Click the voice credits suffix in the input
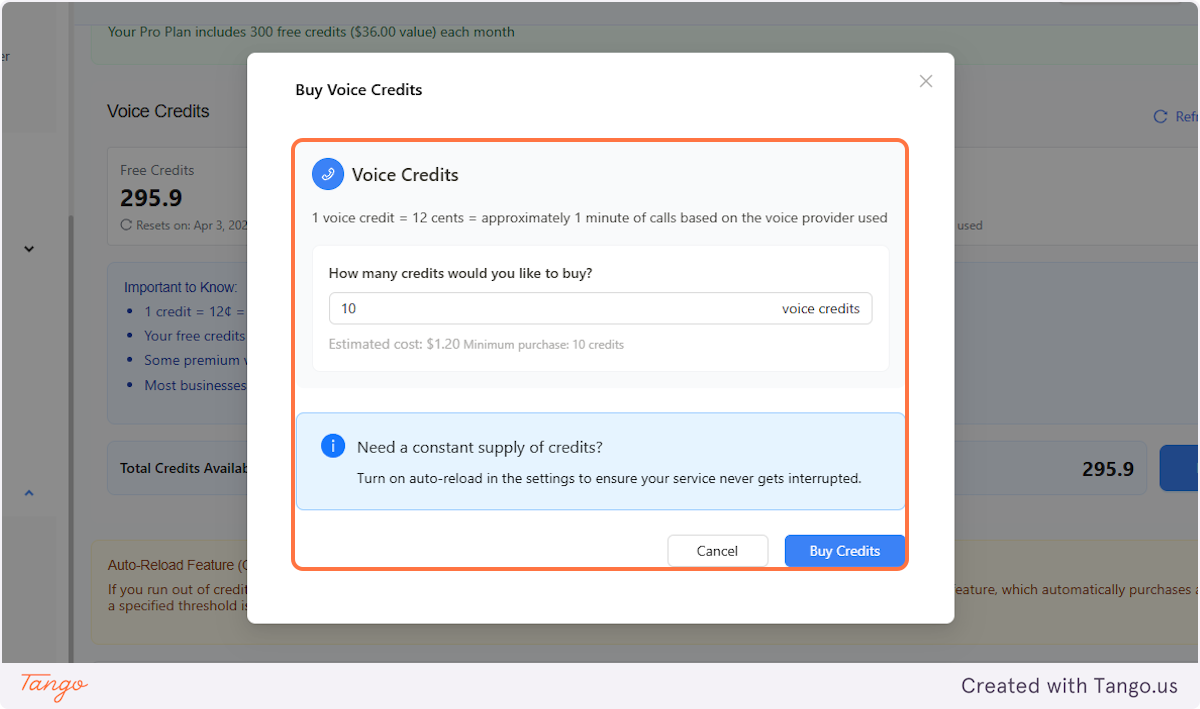The height and width of the screenshot is (709, 1200). tap(821, 309)
